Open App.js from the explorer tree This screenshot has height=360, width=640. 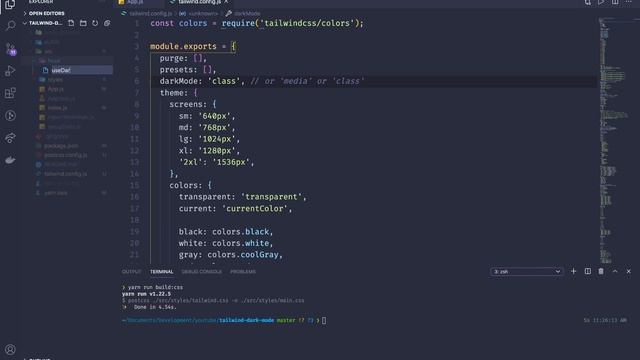pos(56,89)
